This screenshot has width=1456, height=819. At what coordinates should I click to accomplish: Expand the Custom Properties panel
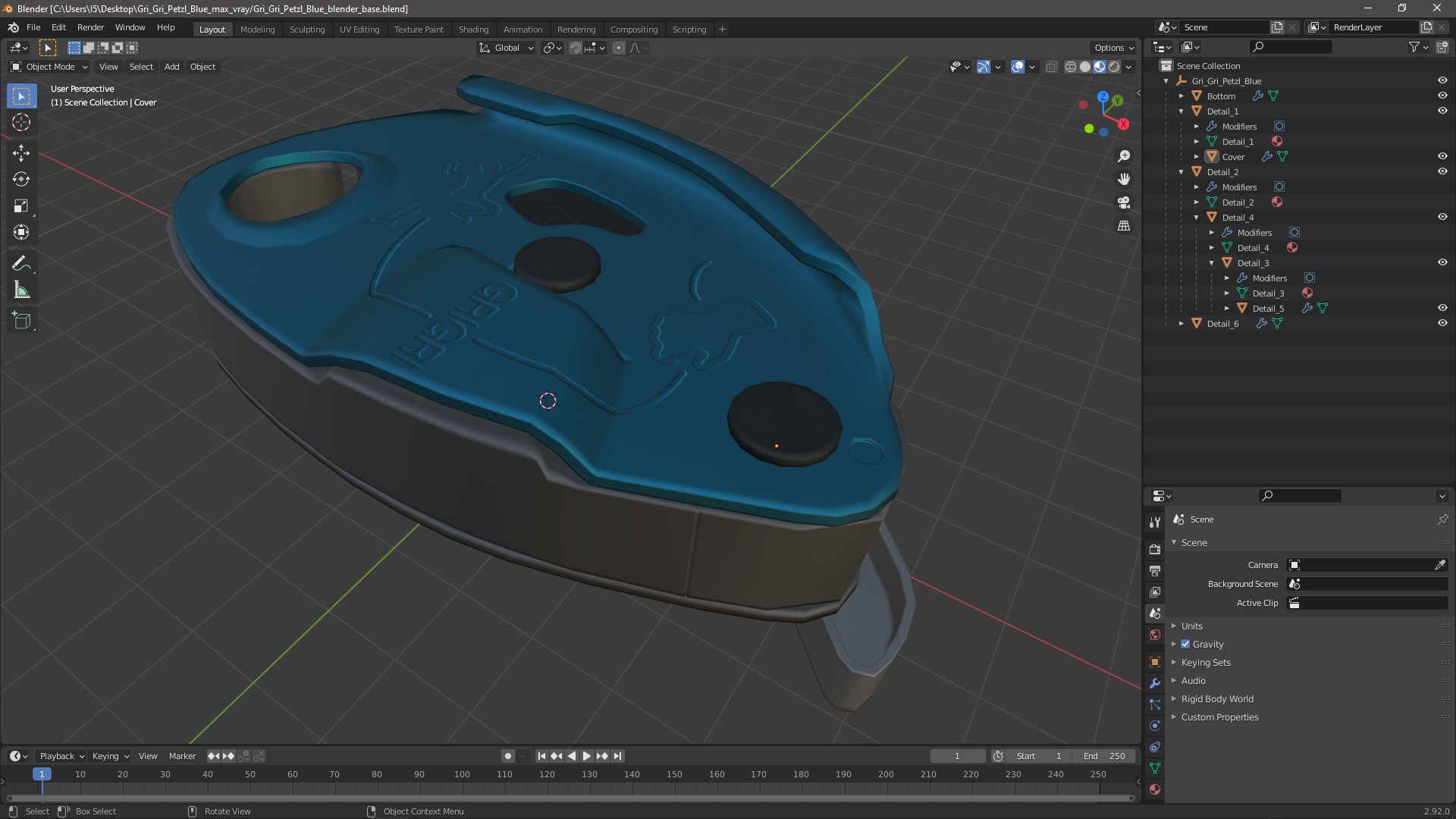click(1219, 717)
